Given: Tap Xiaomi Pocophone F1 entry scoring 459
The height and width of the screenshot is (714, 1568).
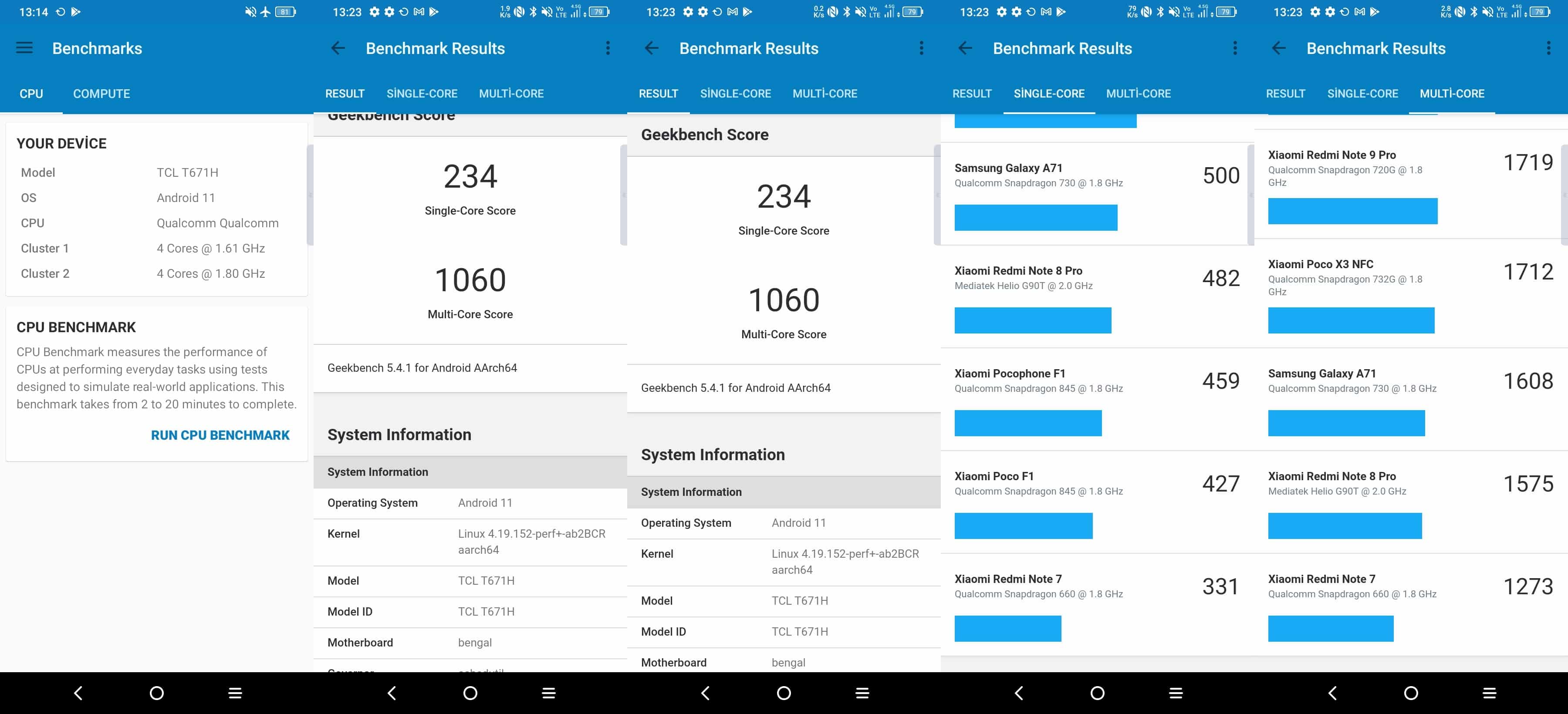Looking at the screenshot, I should pos(1097,400).
